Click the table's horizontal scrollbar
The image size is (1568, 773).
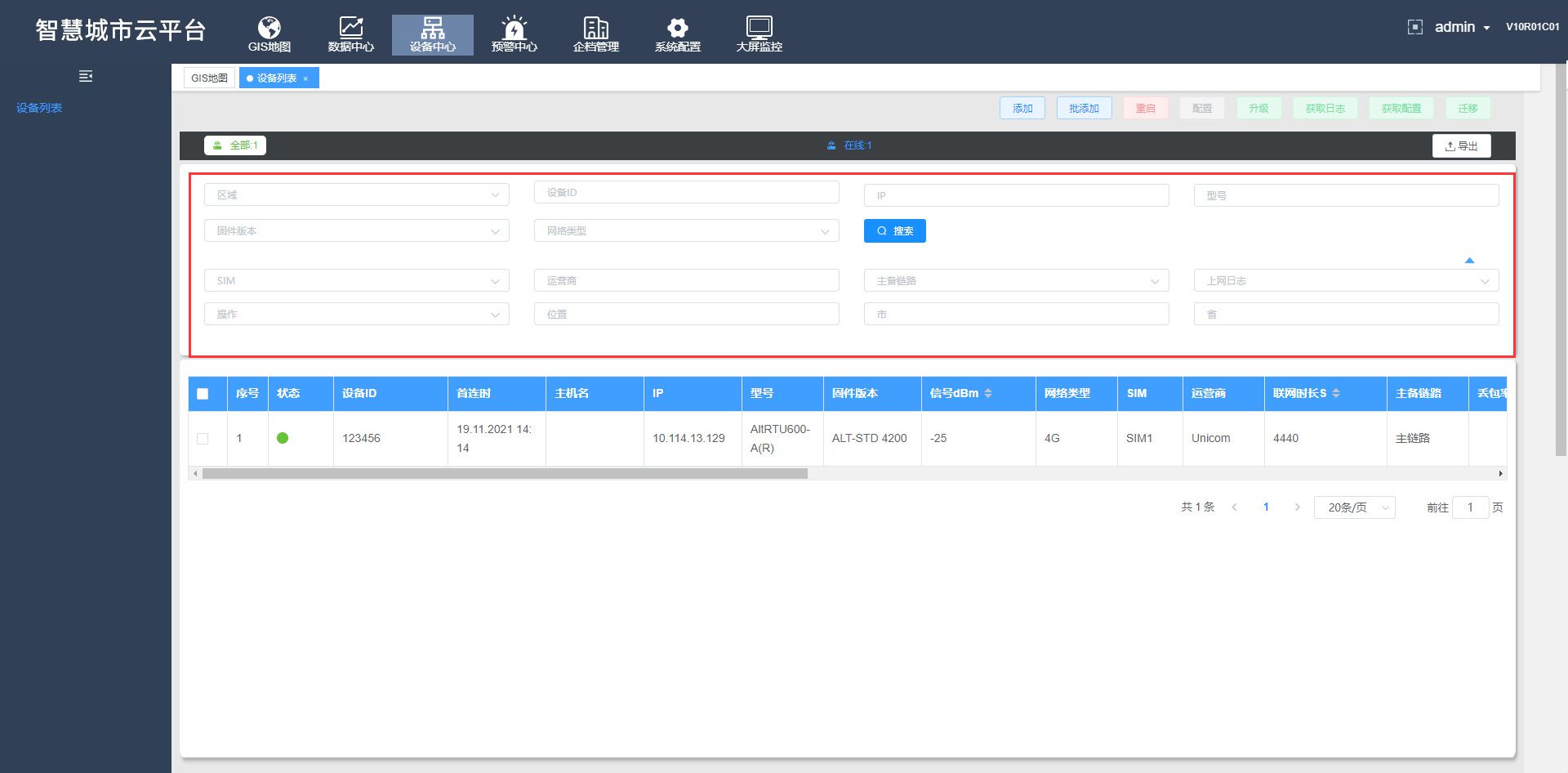505,474
